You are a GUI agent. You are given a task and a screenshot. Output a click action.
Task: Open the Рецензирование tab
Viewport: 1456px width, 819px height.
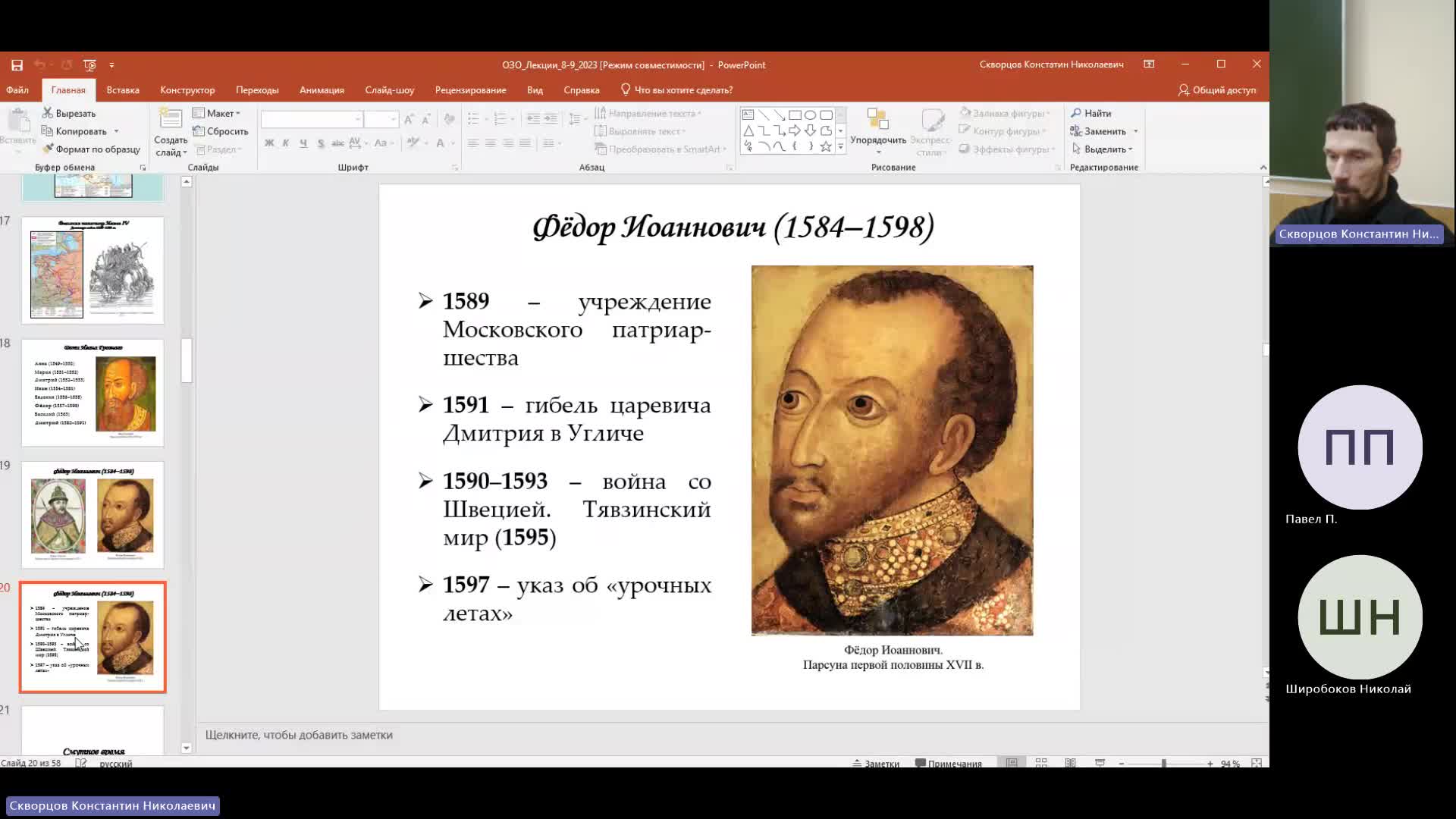point(470,90)
